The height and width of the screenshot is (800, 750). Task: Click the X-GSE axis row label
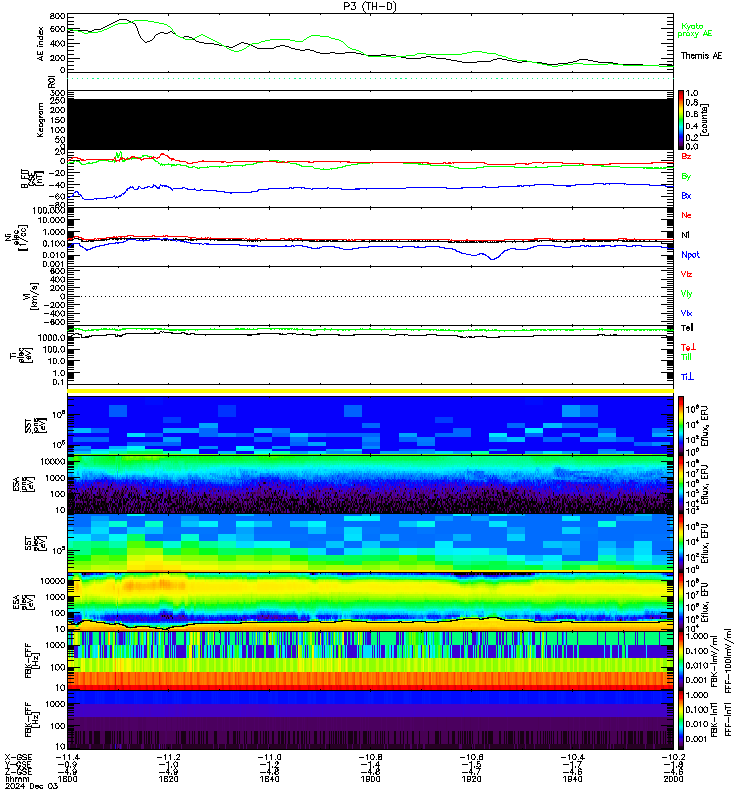pyautogui.click(x=18, y=757)
